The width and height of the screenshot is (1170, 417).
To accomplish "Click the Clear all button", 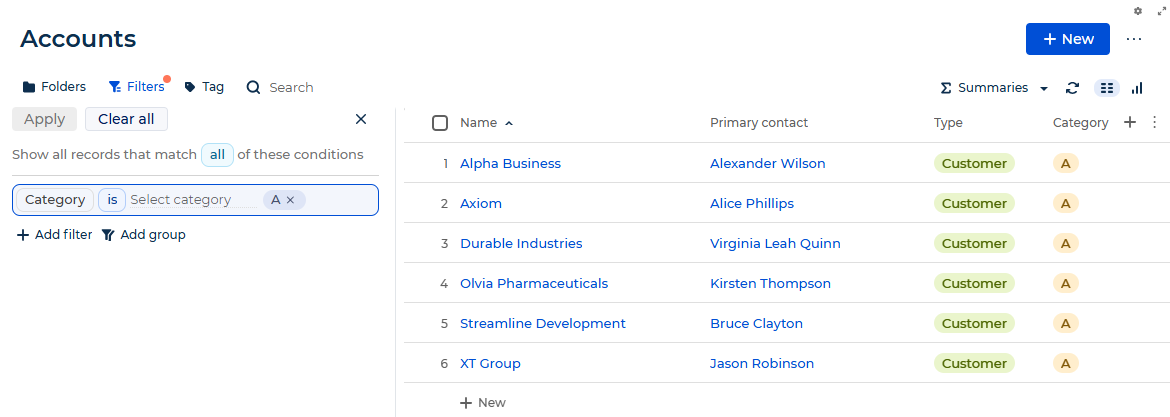I will (x=126, y=119).
